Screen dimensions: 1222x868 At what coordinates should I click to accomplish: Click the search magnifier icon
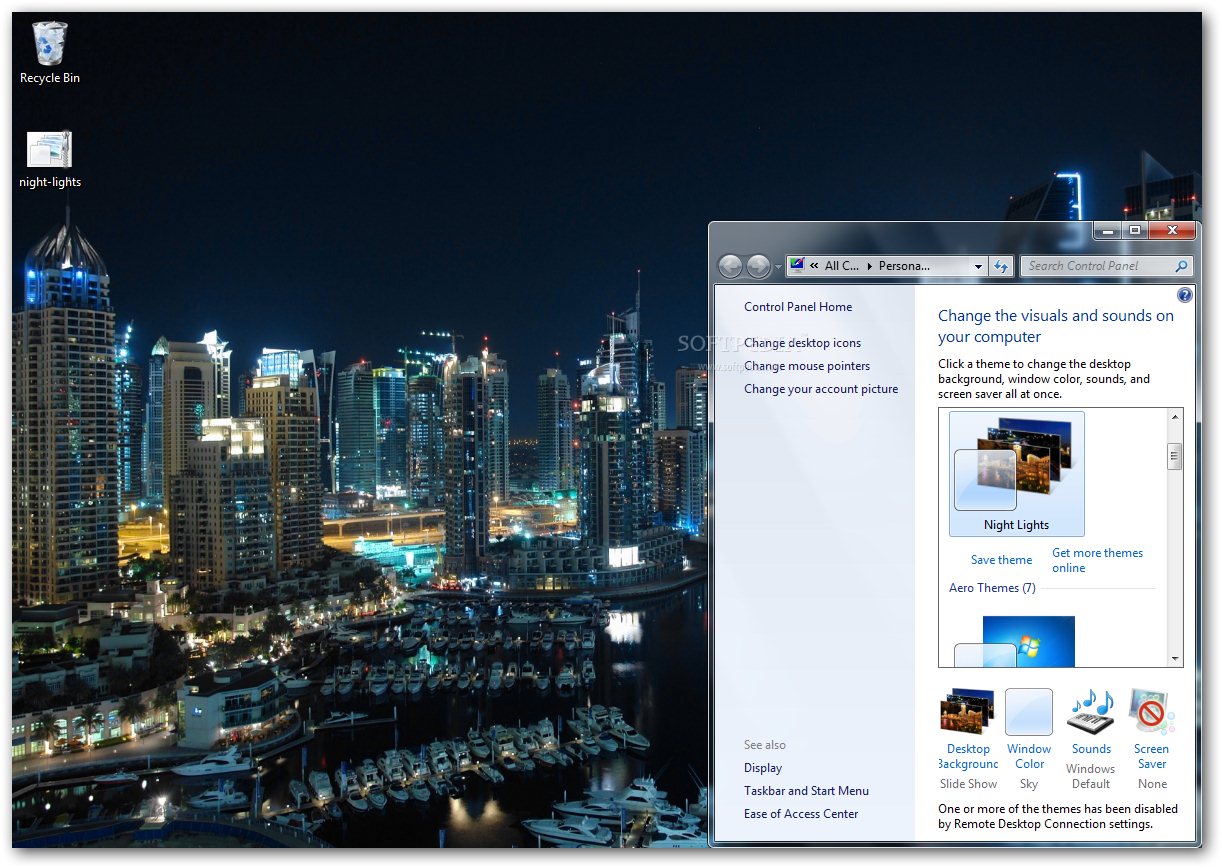[x=1182, y=266]
